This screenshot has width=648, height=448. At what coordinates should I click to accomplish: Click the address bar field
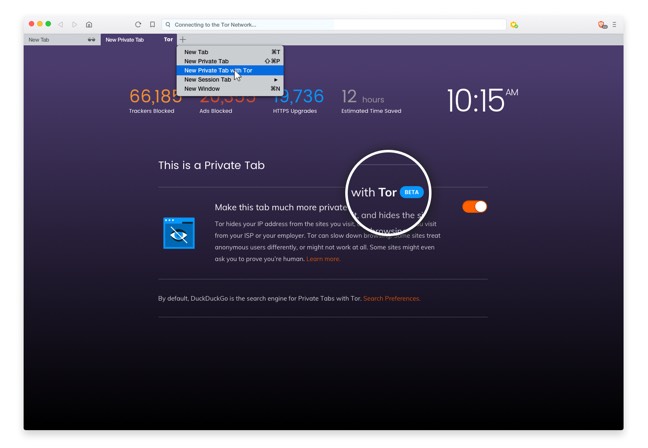334,25
